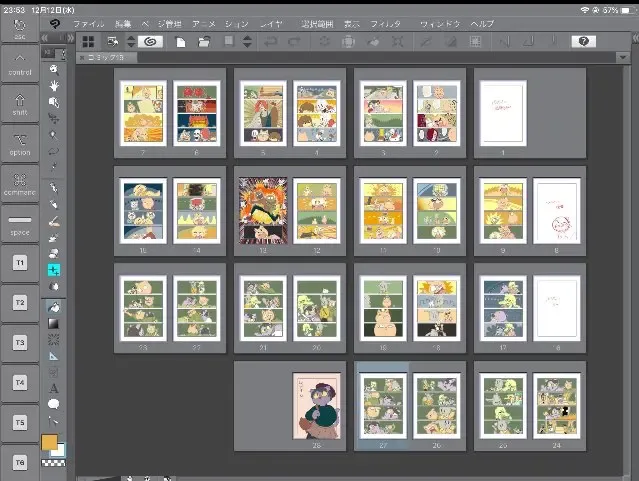Click the orange main color swatch

click(49, 442)
